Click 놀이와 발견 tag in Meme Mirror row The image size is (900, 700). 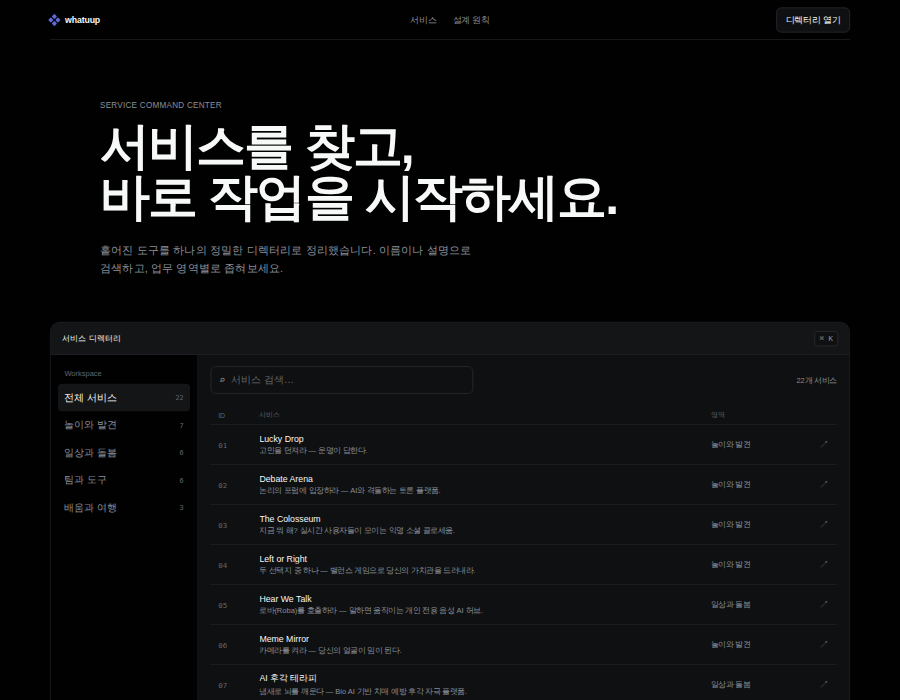(x=731, y=644)
